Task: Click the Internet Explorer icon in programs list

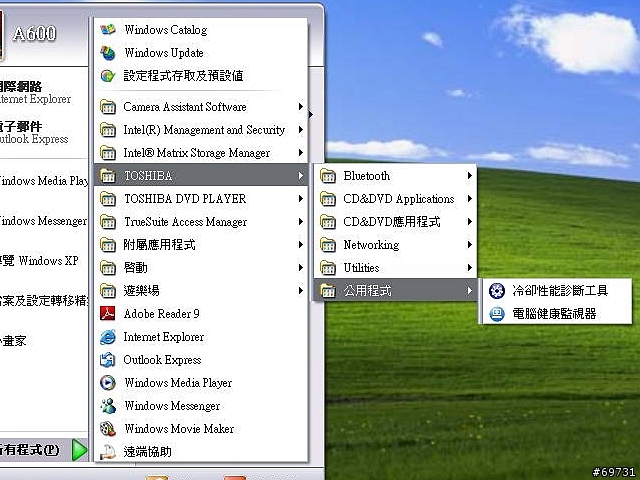Action: pos(108,337)
